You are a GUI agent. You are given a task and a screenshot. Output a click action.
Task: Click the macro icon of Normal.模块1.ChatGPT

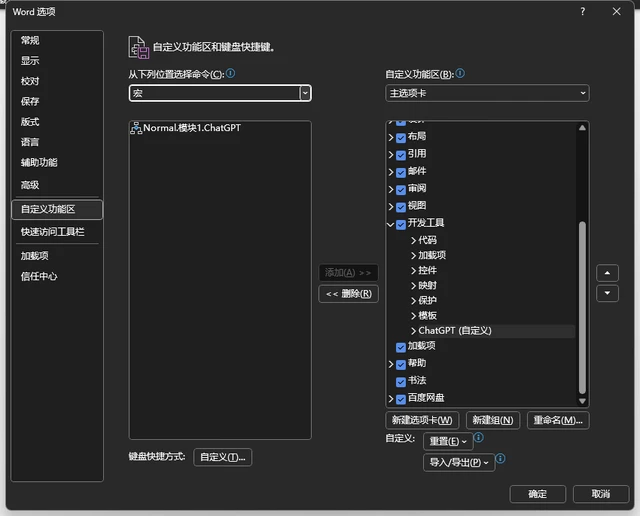(136, 128)
